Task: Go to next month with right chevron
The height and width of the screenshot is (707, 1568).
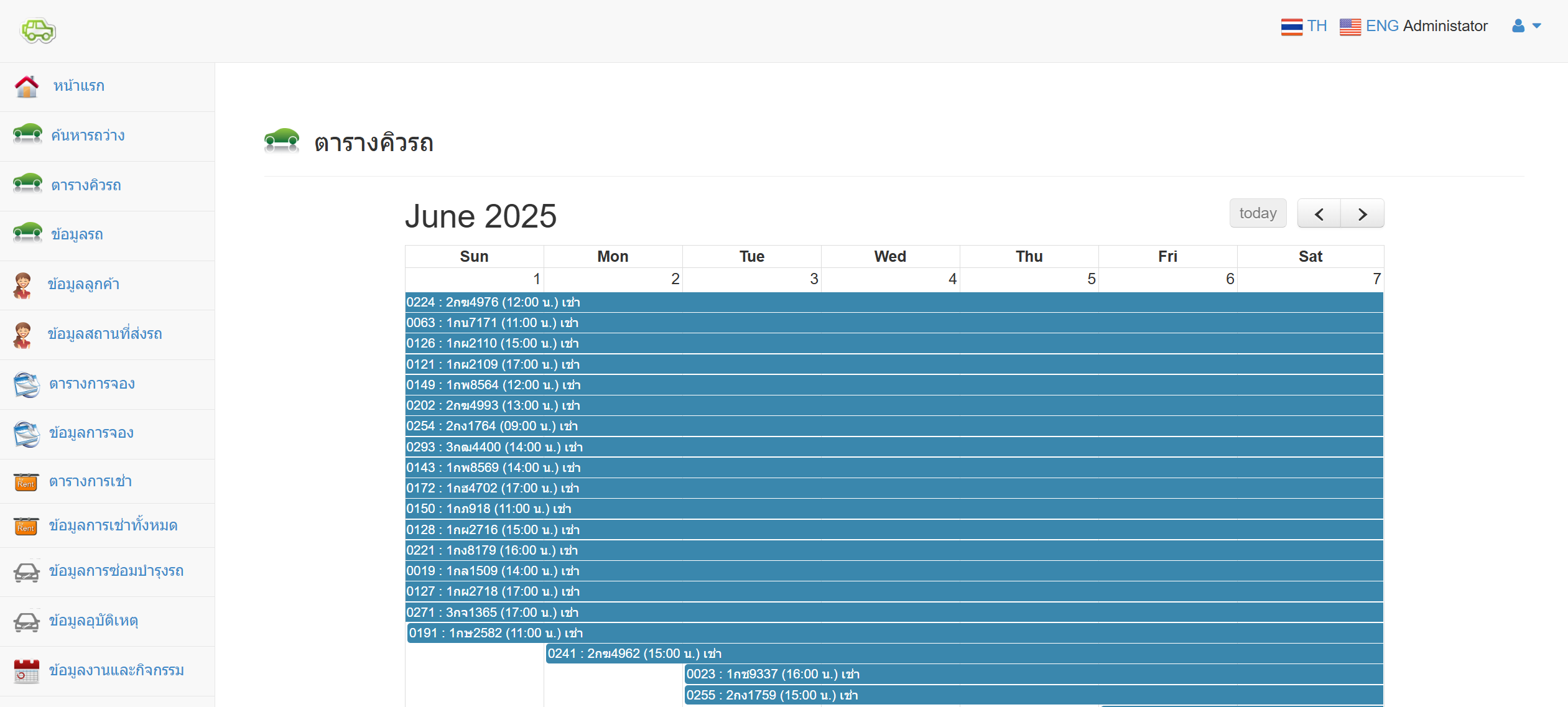Action: point(1362,213)
